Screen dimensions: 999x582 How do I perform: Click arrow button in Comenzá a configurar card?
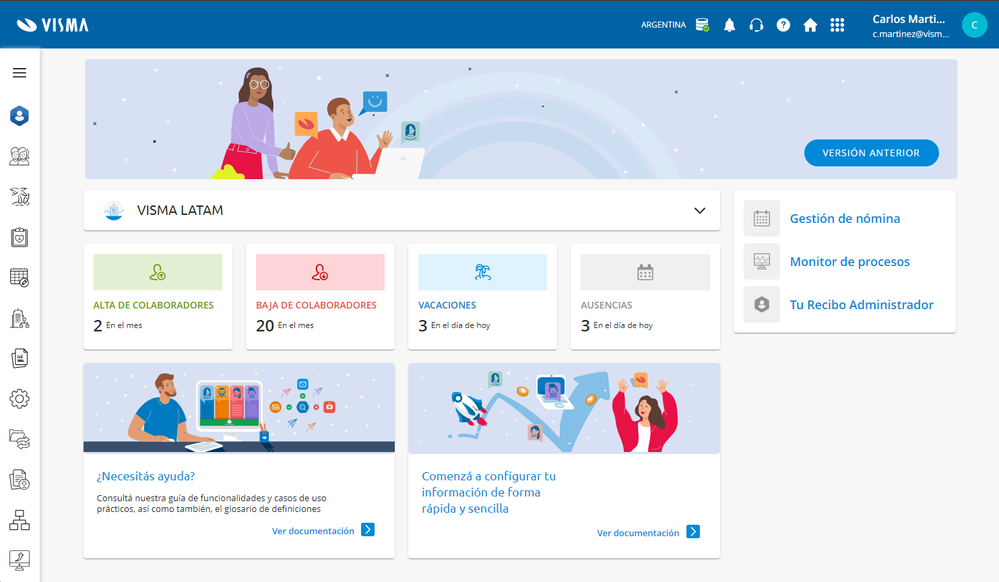[x=693, y=532]
